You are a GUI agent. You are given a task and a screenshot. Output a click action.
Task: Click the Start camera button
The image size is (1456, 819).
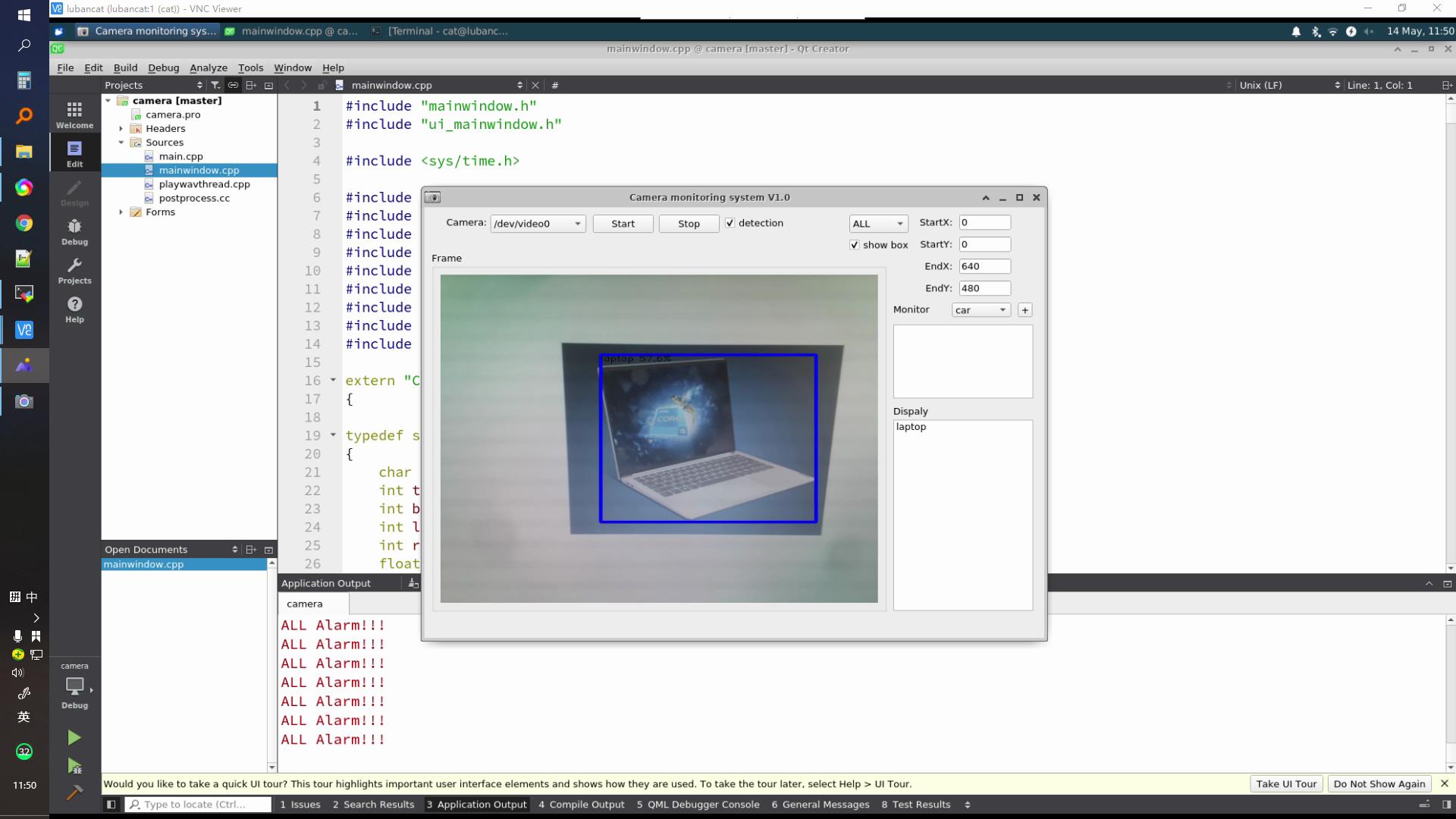pos(622,223)
